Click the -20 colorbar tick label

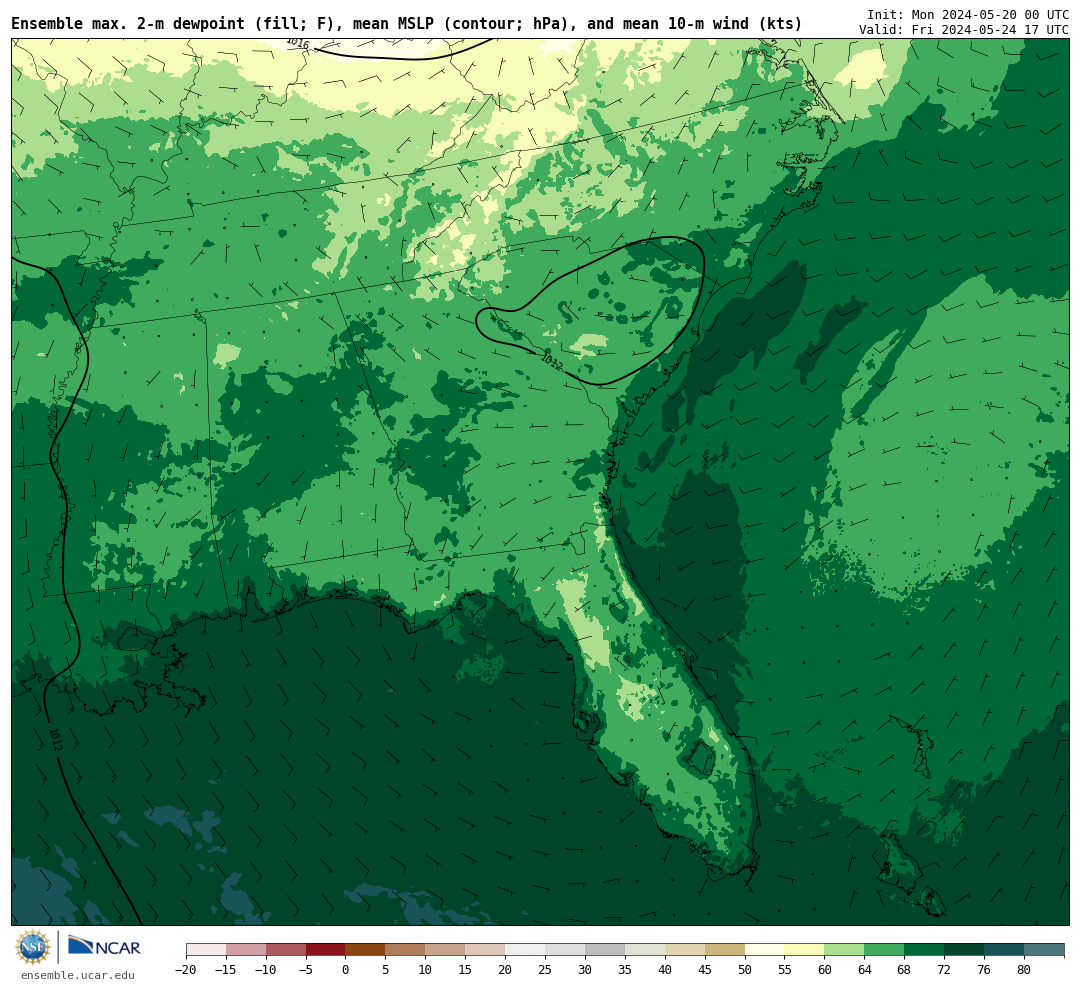186,969
